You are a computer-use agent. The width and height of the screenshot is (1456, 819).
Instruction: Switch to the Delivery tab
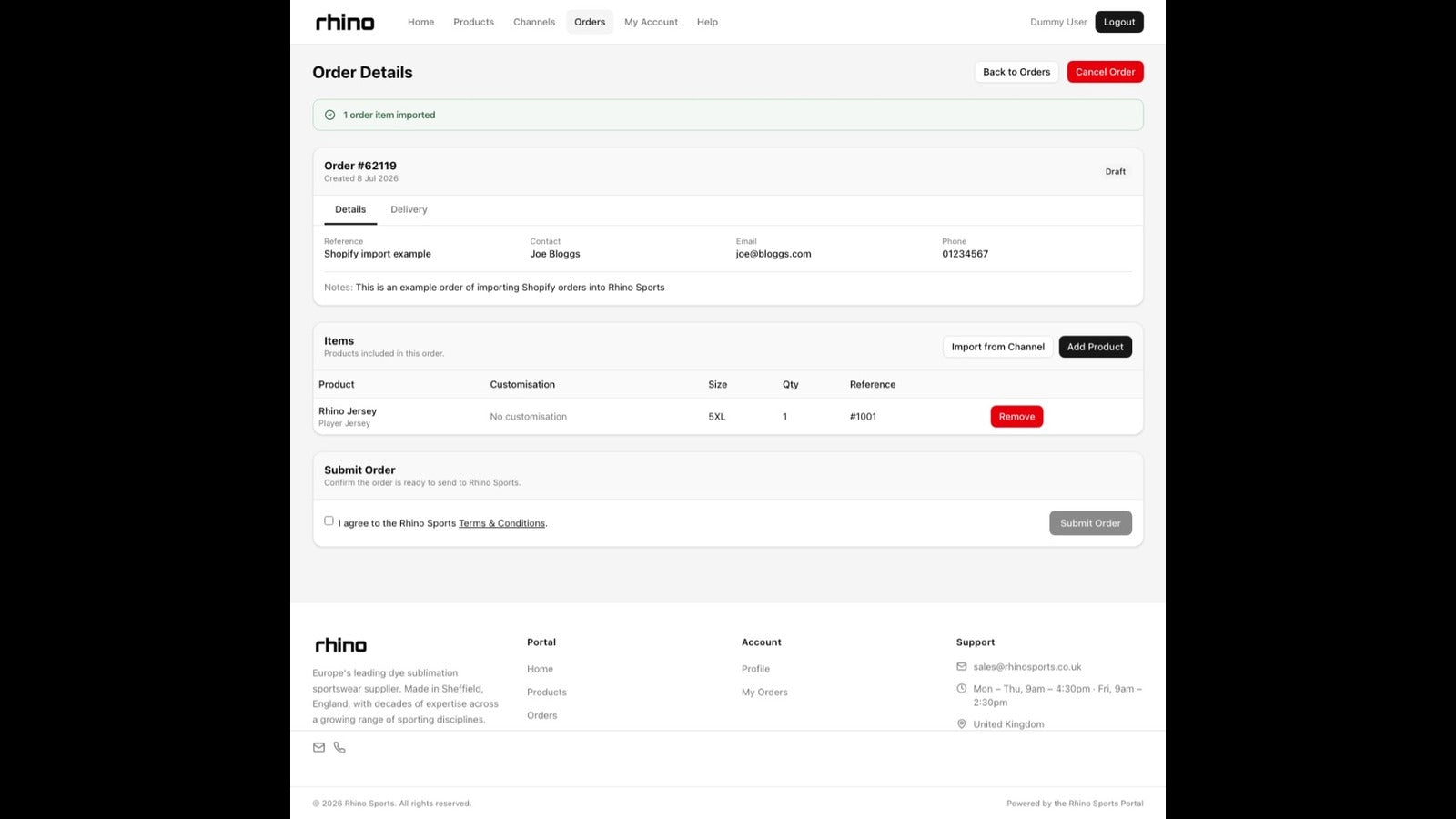coord(409,209)
